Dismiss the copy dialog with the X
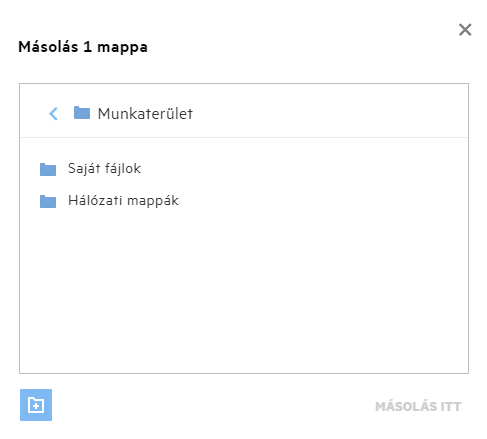 tap(465, 30)
